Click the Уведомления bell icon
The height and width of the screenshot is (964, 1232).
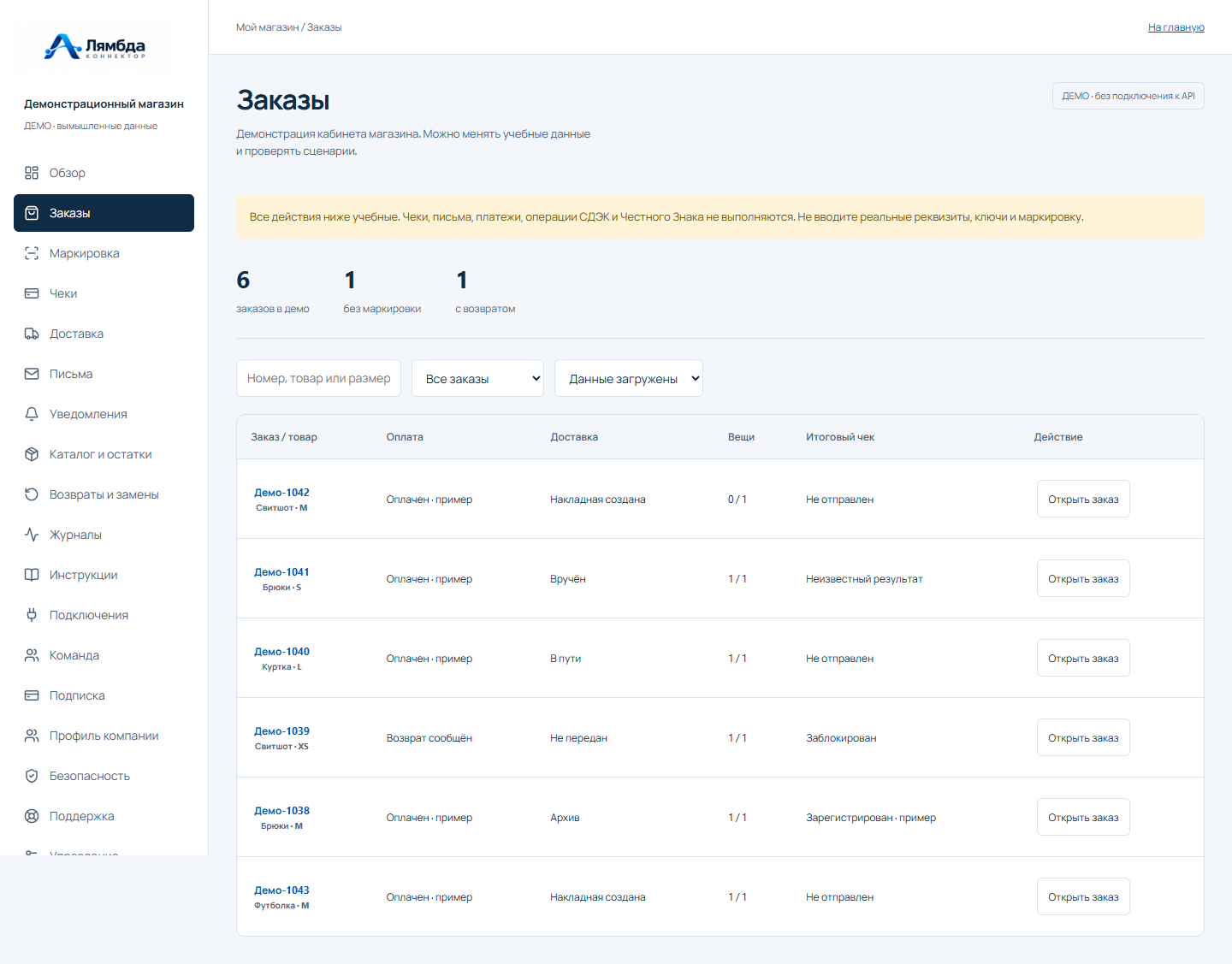tap(32, 414)
